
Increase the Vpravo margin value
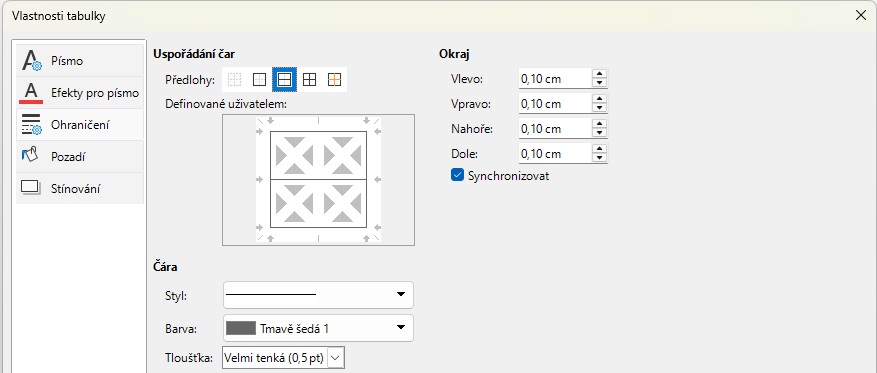click(x=600, y=98)
